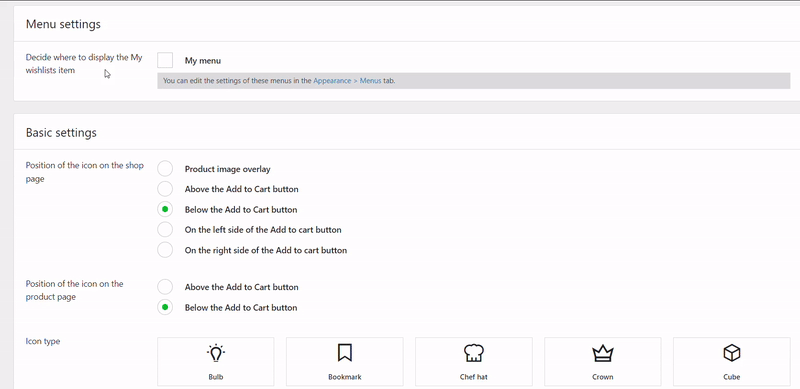800x389 pixels.
Task: Click 'Position of the icon on the product page' label
Action: click(x=74, y=290)
